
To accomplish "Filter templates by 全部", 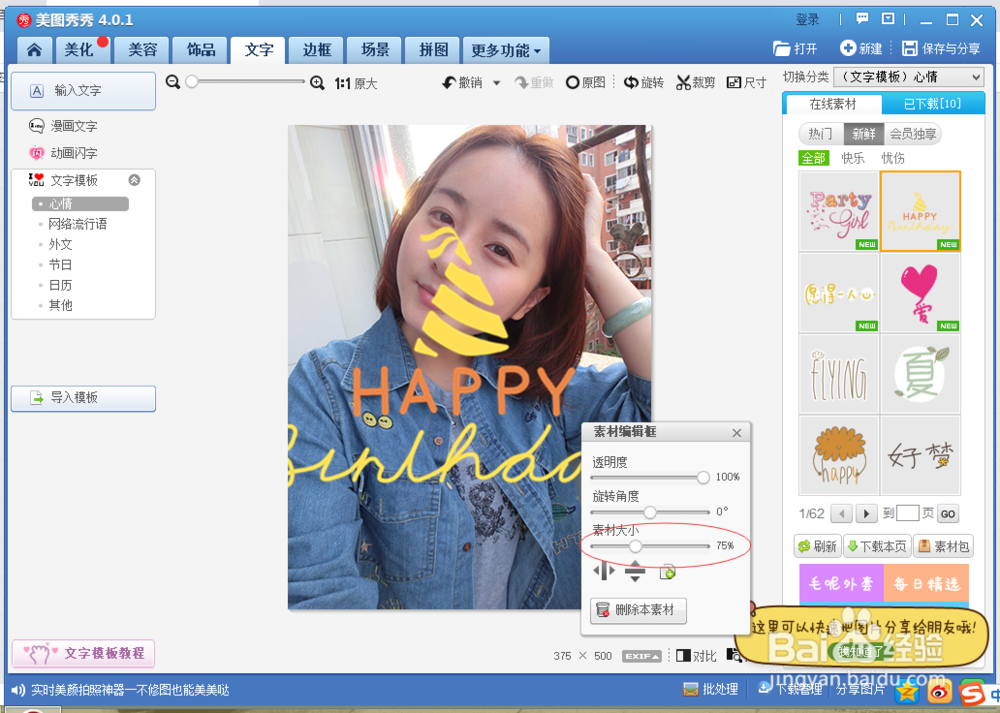I will coord(814,158).
